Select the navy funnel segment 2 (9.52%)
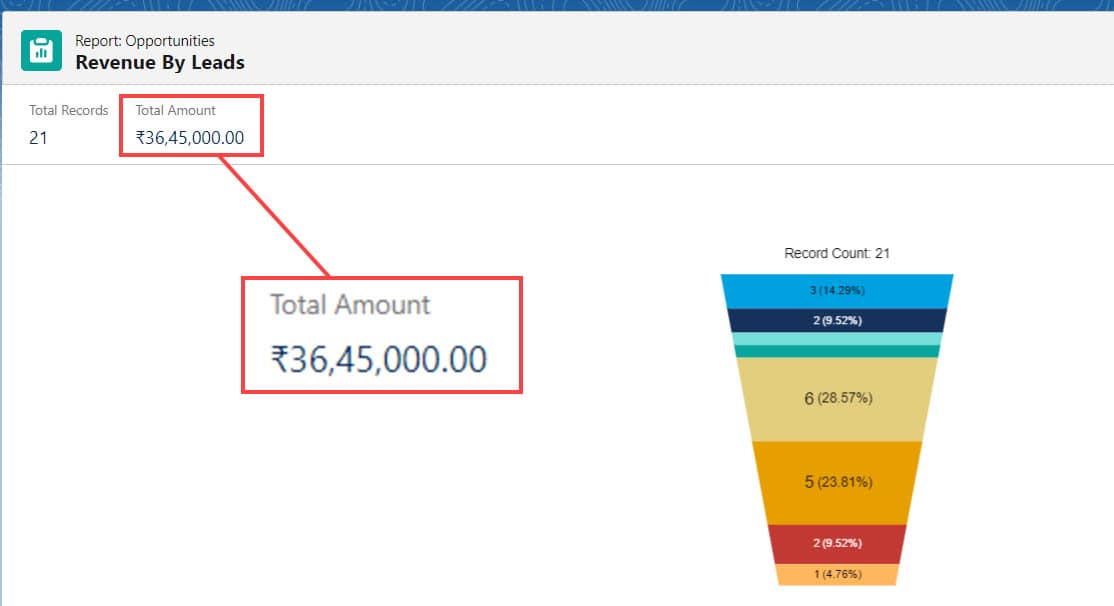Screen dimensions: 1114x606 837,320
